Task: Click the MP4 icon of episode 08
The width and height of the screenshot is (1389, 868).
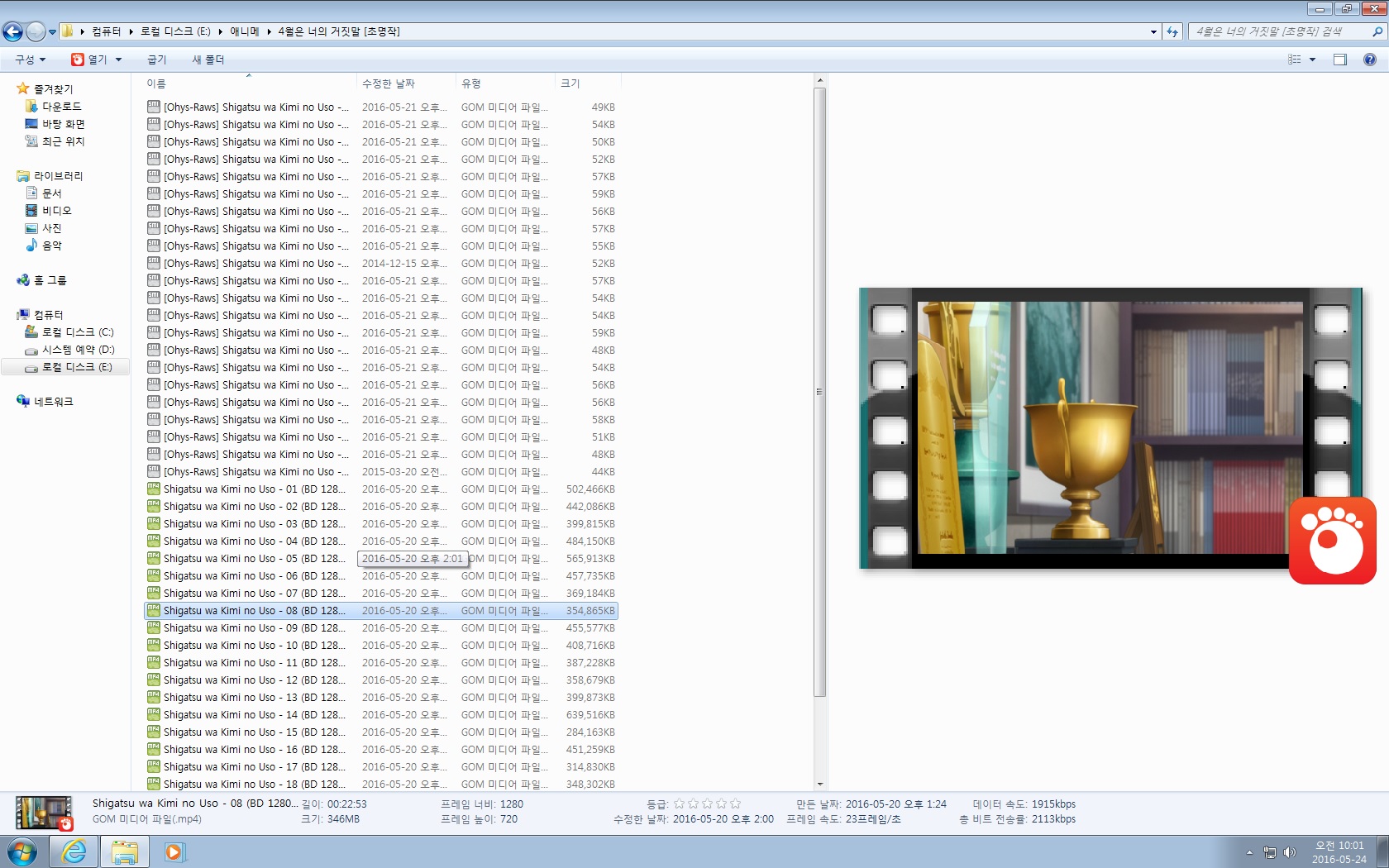Action: coord(153,610)
